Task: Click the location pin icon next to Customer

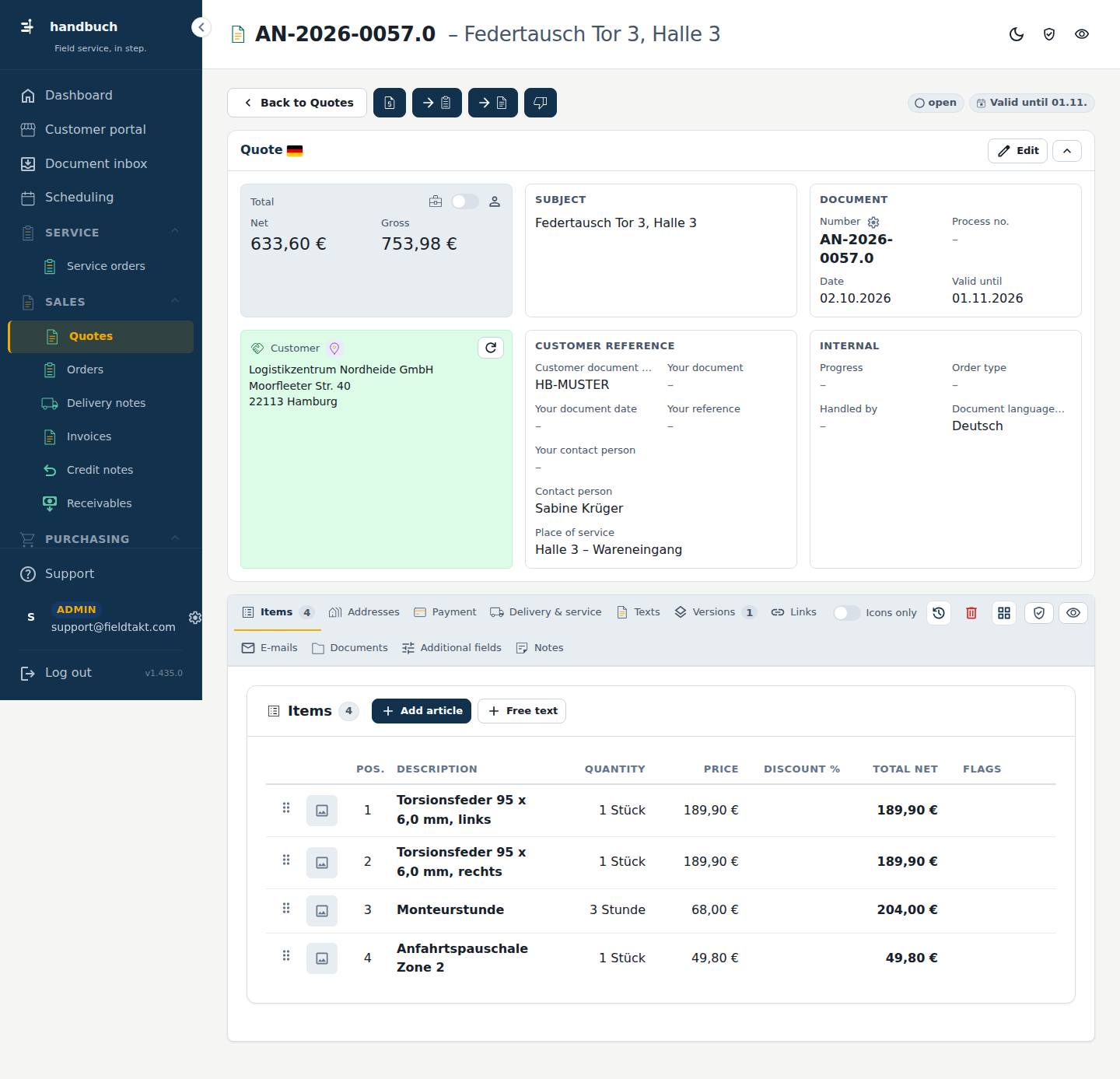Action: pyautogui.click(x=334, y=349)
